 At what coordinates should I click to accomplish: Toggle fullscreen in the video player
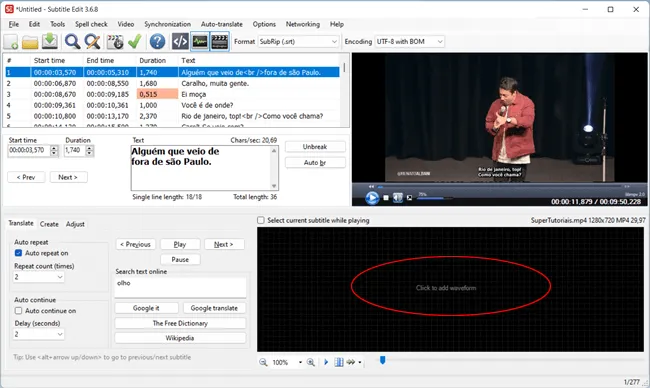point(410,198)
